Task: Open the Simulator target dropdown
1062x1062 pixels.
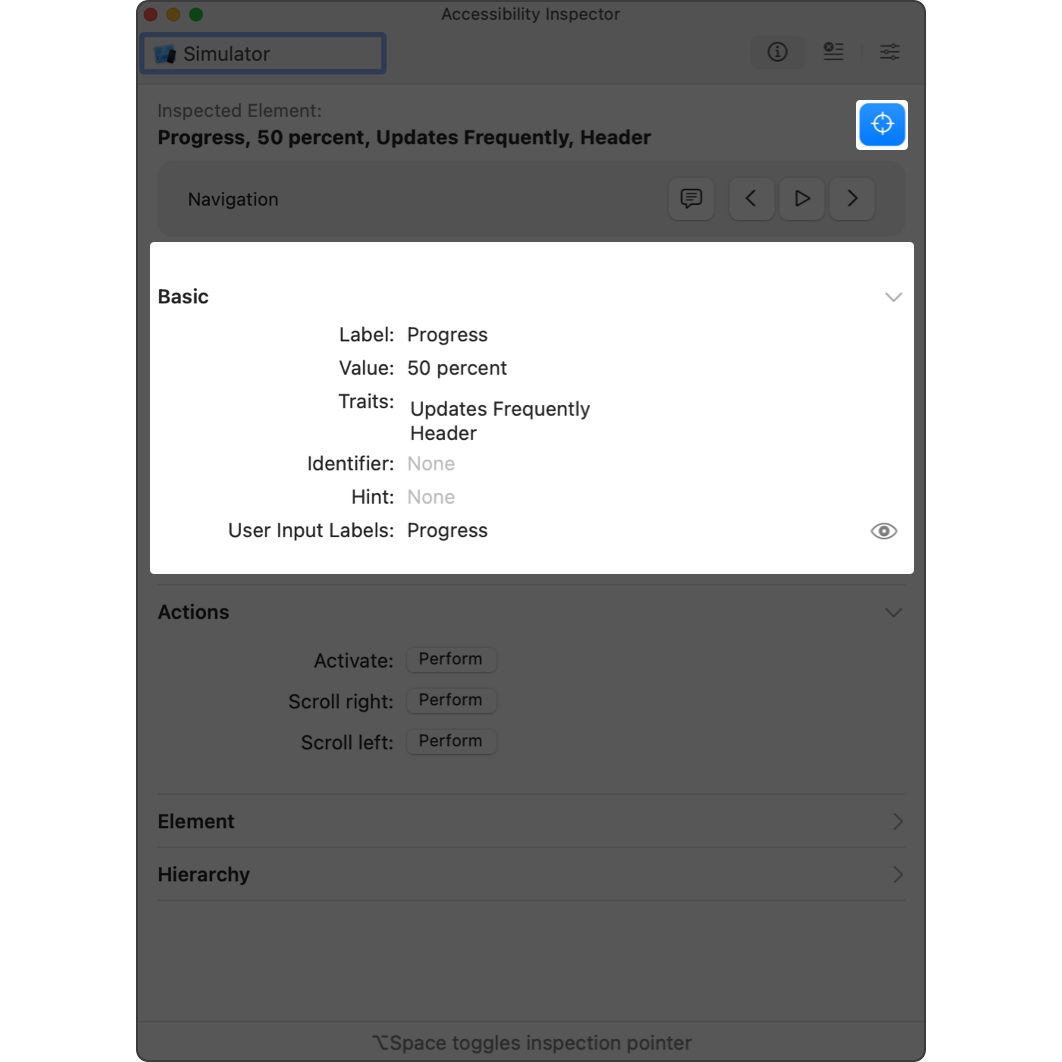Action: (x=263, y=54)
